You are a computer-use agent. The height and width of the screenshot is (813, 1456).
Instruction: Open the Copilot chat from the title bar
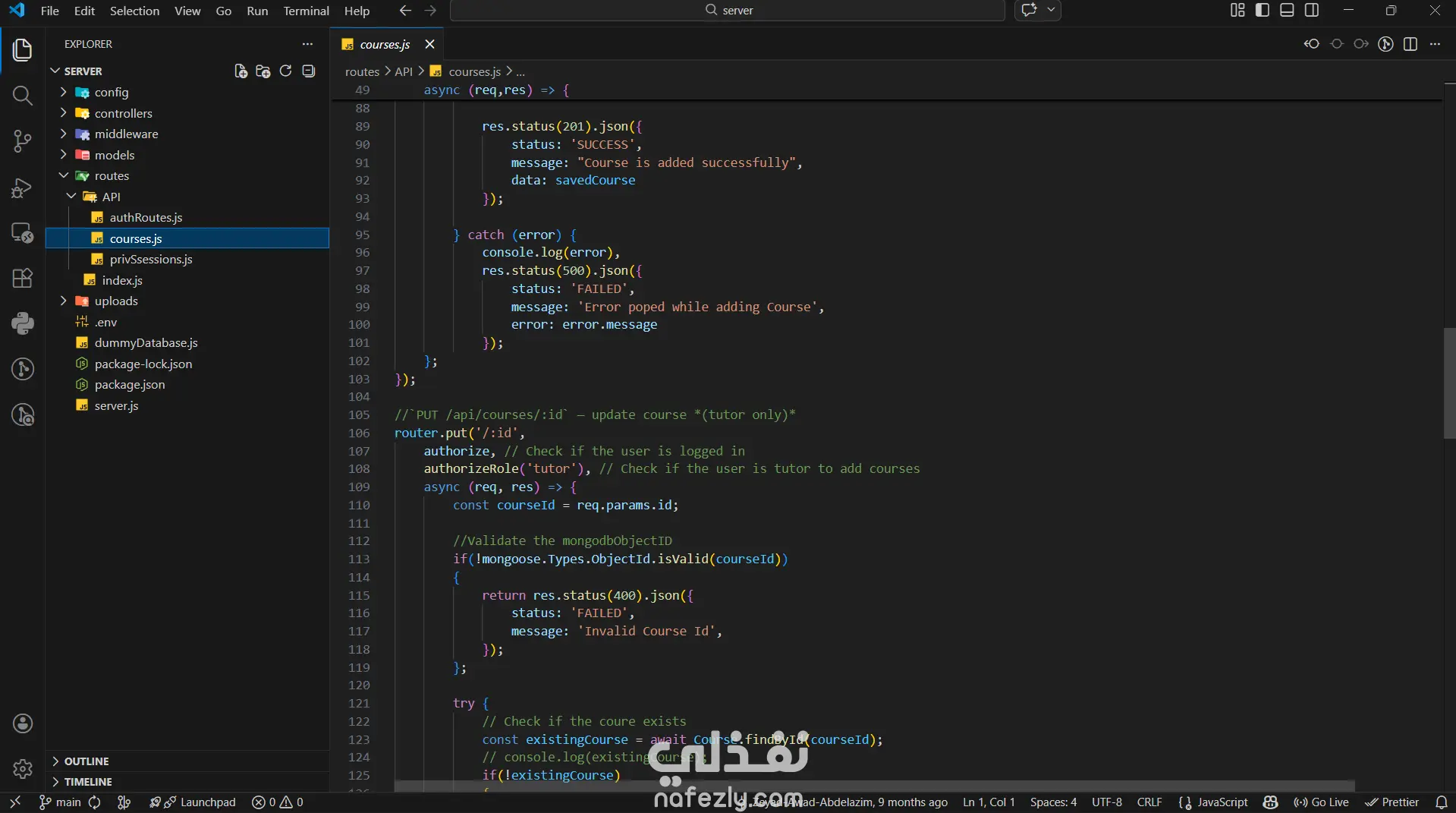click(x=1029, y=11)
